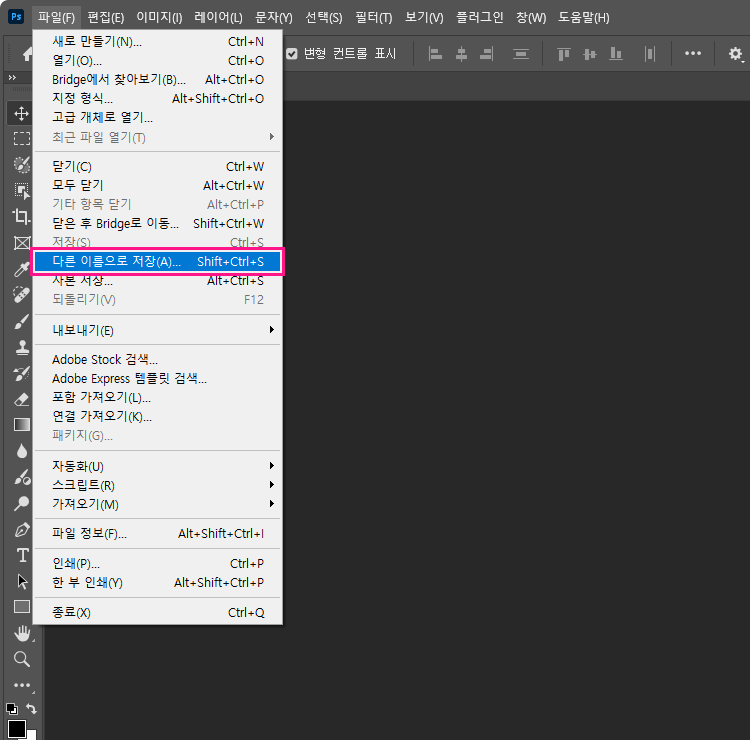Pick the Eyedropper tool
Image resolution: width=750 pixels, height=740 pixels.
coord(21,269)
